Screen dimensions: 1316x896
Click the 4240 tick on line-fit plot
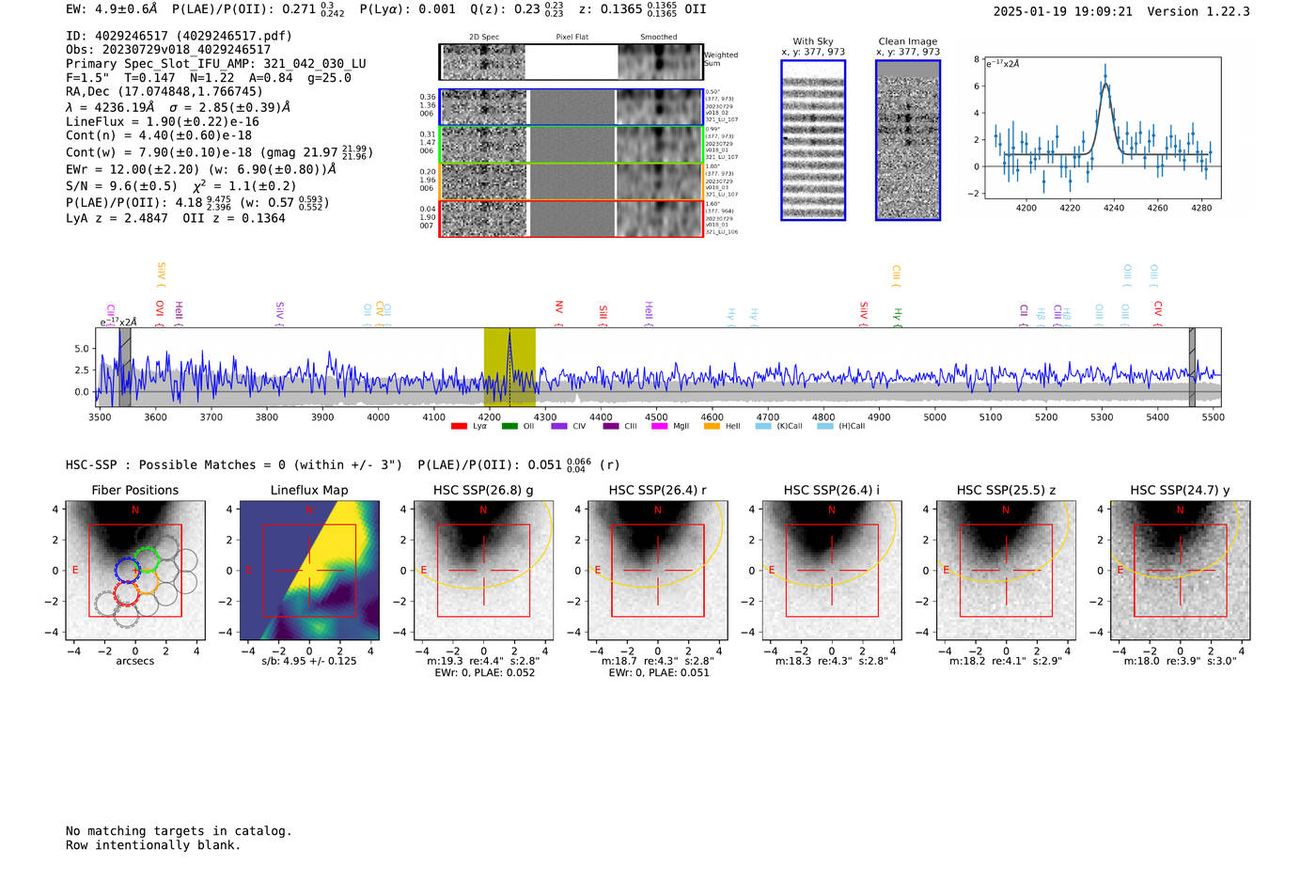pos(1114,208)
